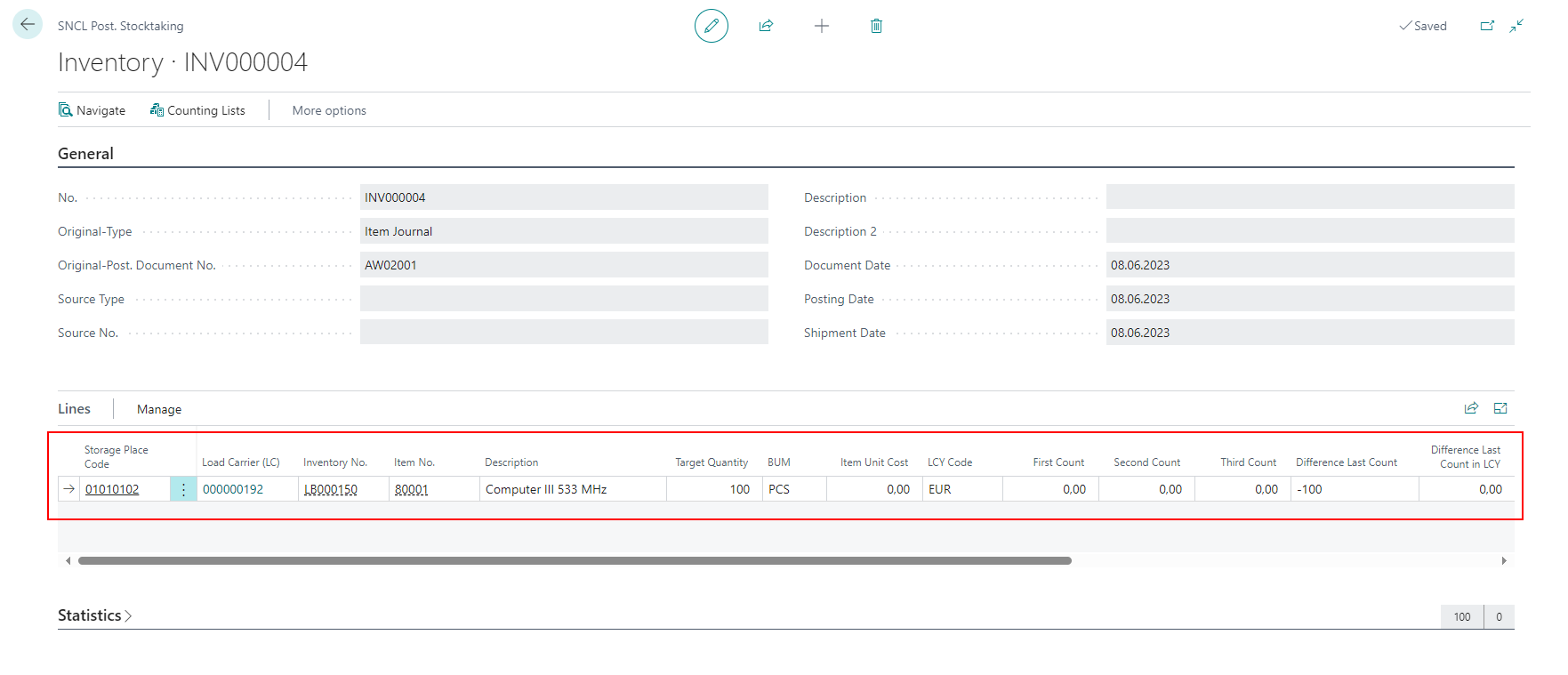The height and width of the screenshot is (675, 1568).
Task: Open storage place code 01010102 link
Action: click(x=112, y=489)
